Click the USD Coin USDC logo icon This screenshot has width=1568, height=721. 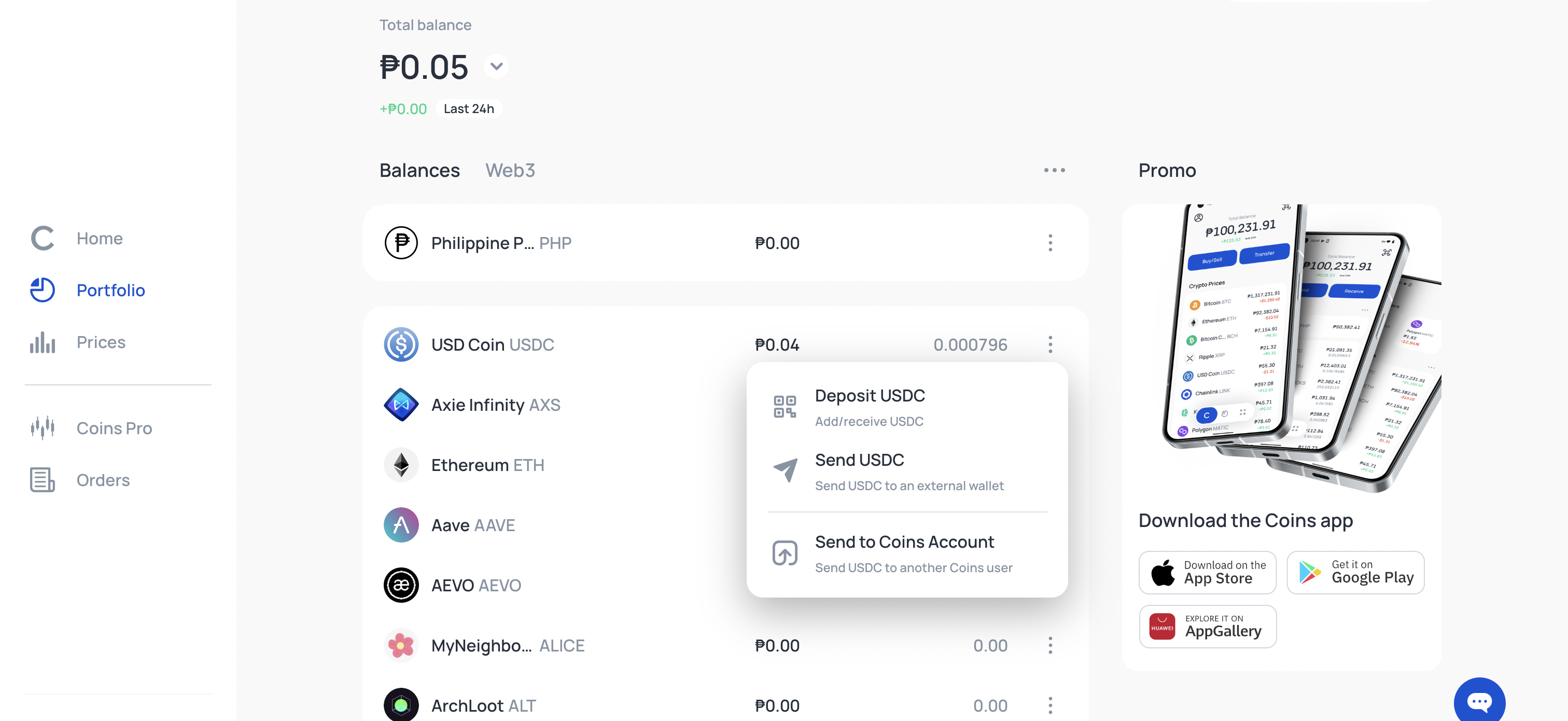(401, 344)
